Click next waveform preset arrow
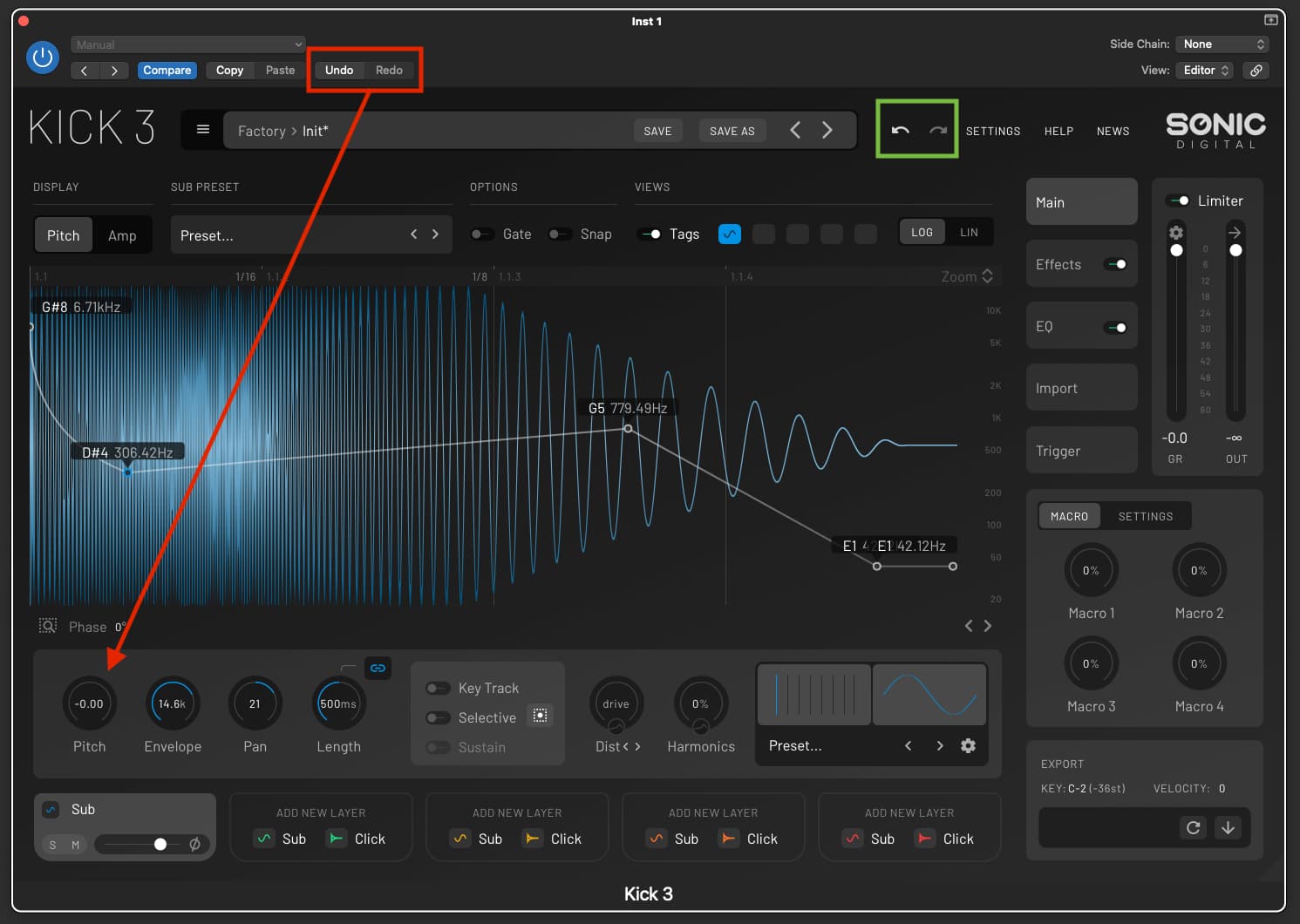 (939, 745)
